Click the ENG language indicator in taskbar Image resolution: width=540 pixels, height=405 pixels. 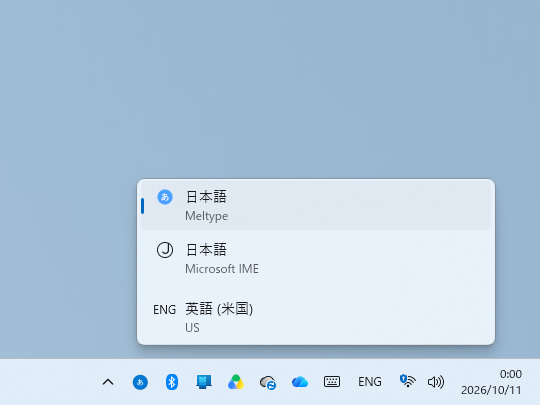tap(370, 382)
